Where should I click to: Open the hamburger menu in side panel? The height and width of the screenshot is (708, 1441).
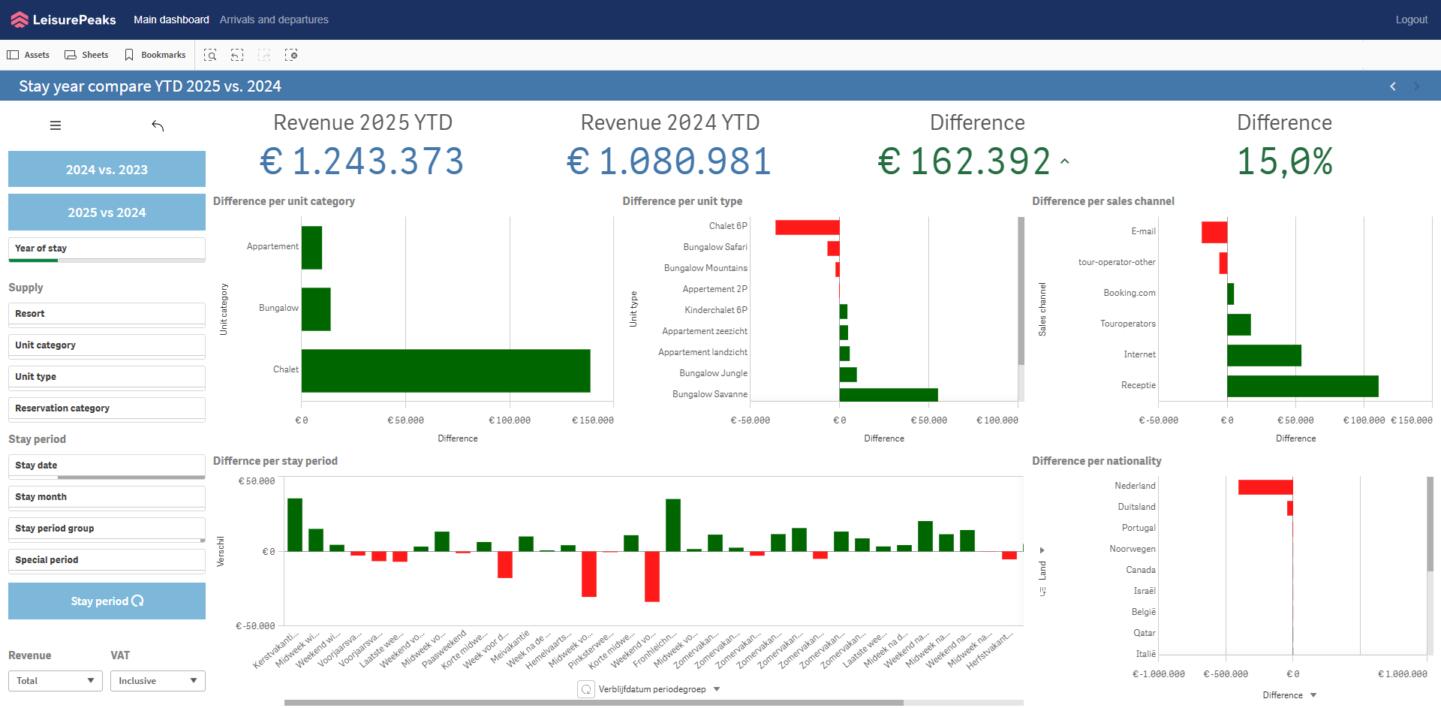[56, 126]
